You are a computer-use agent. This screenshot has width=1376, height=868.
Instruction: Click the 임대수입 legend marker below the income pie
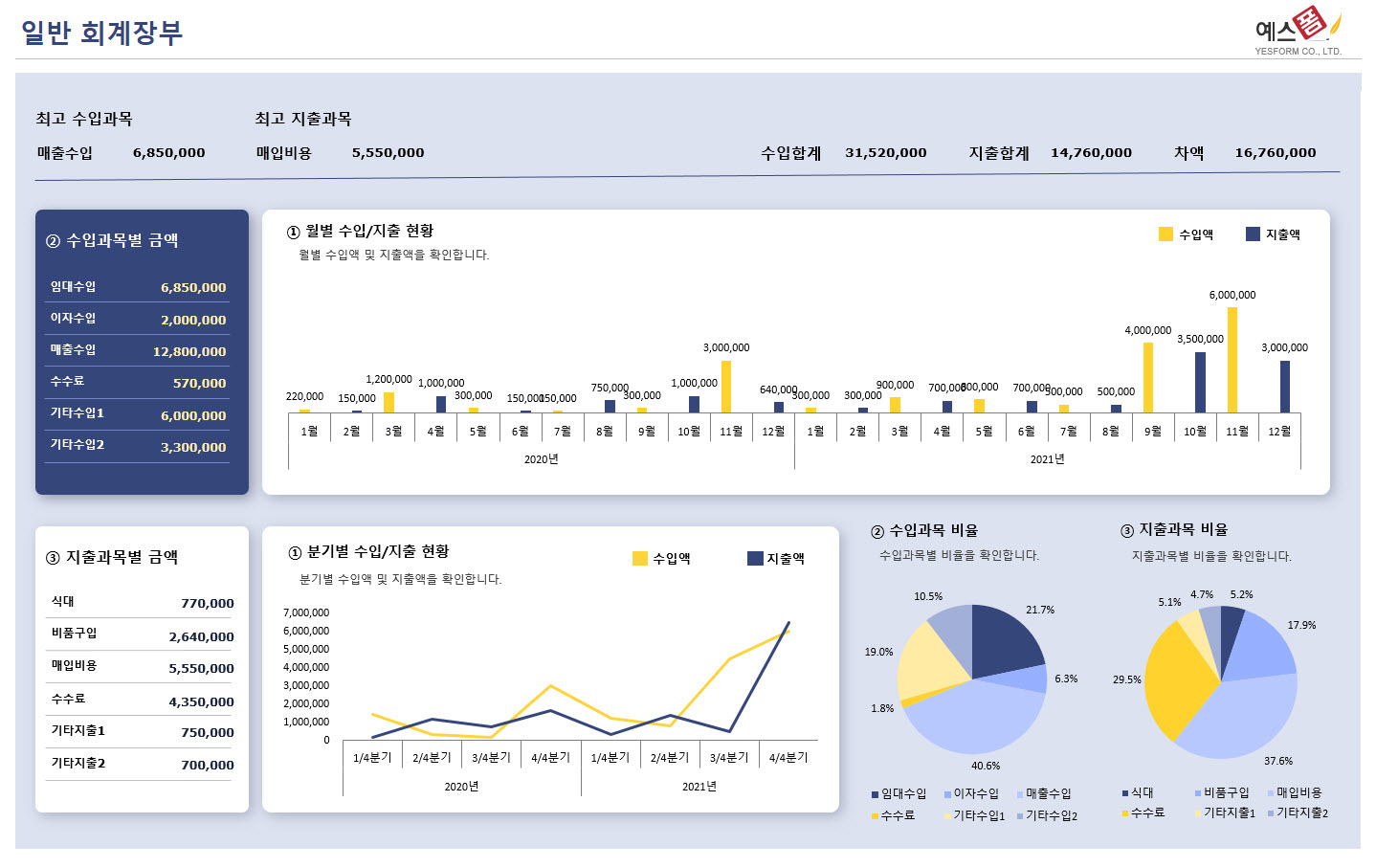[x=875, y=793]
